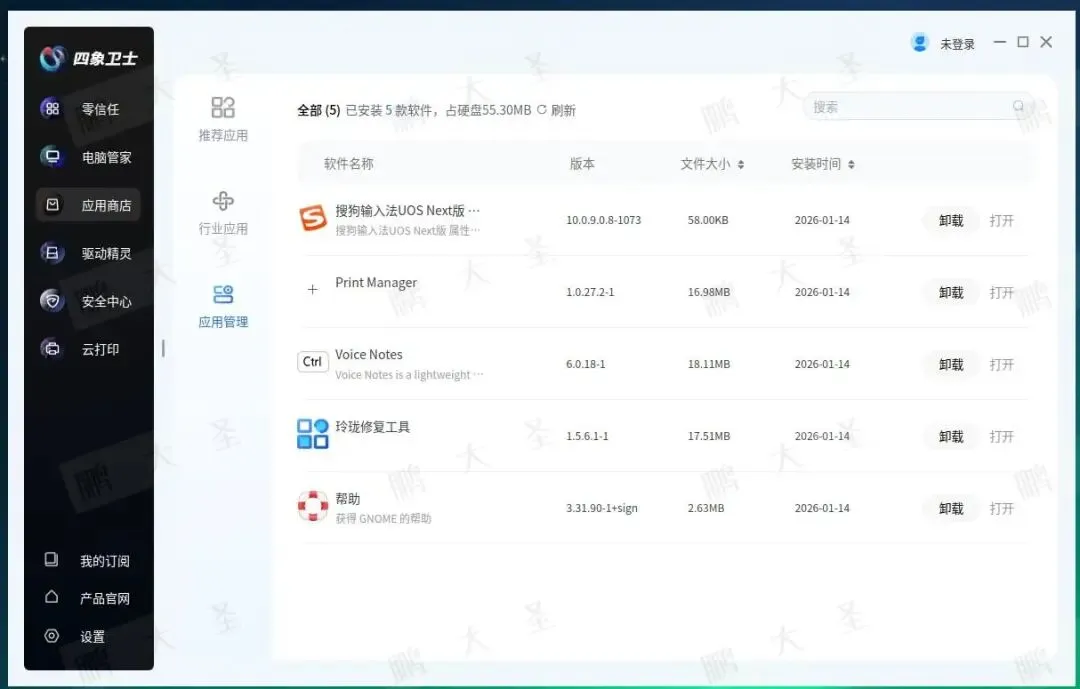Click the 软件名称 column header
Viewport: 1080px width, 689px height.
349,164
